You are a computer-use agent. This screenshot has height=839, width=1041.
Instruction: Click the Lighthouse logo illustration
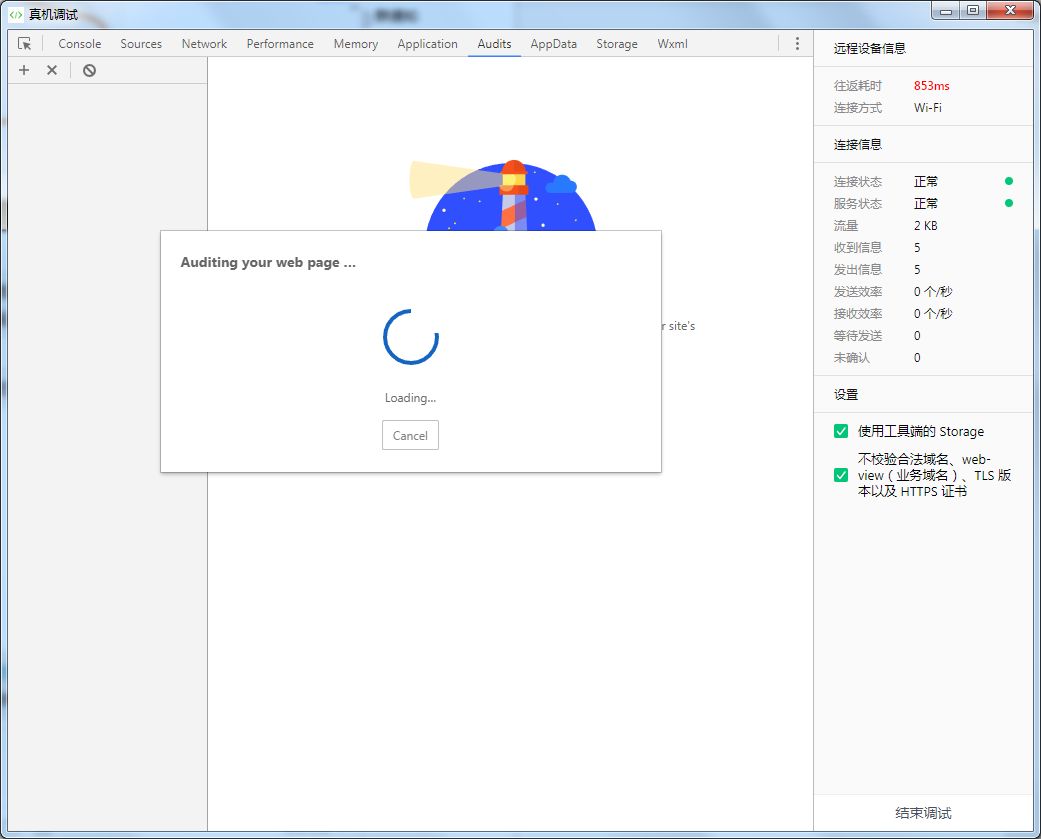pos(503,195)
